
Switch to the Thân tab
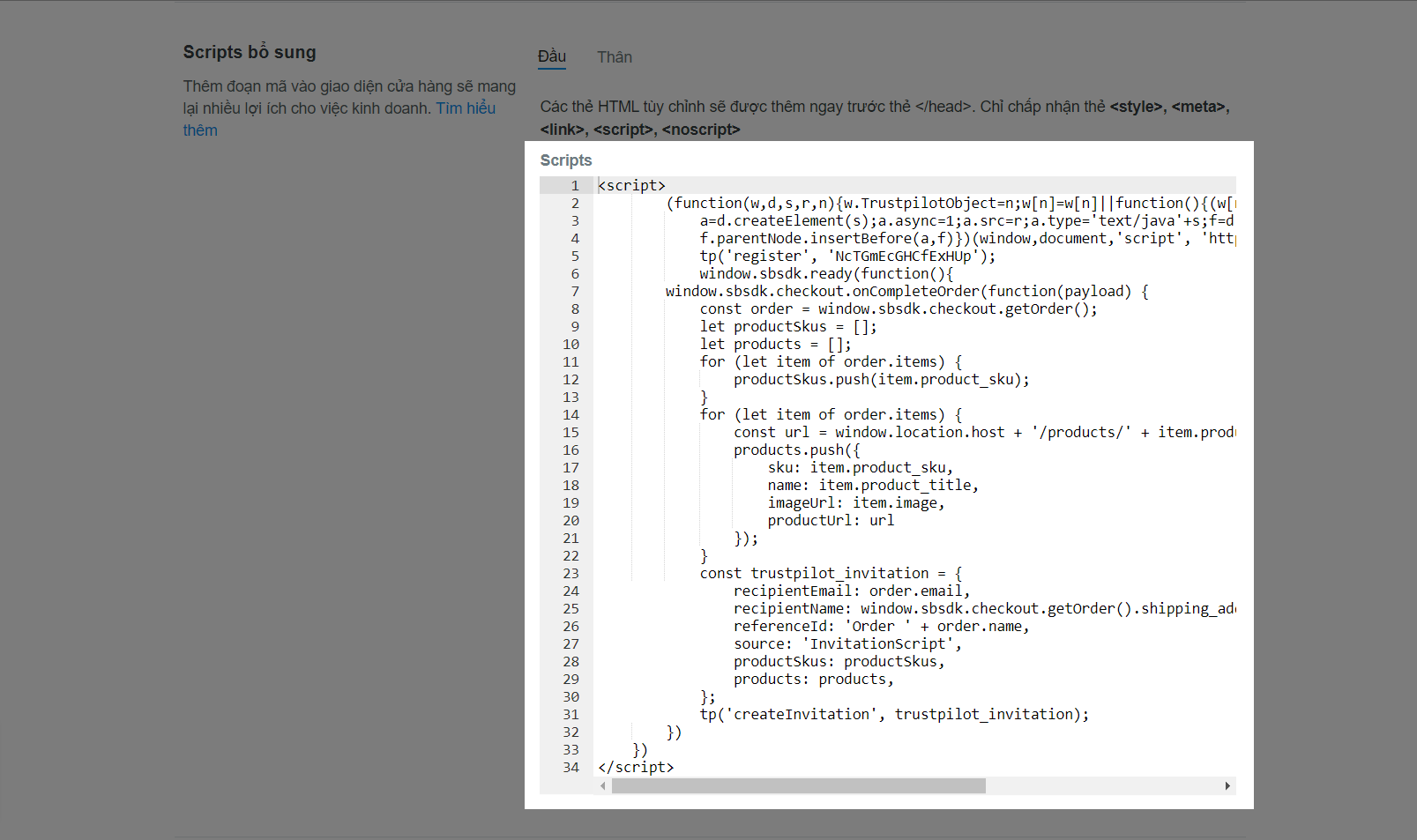(x=615, y=57)
